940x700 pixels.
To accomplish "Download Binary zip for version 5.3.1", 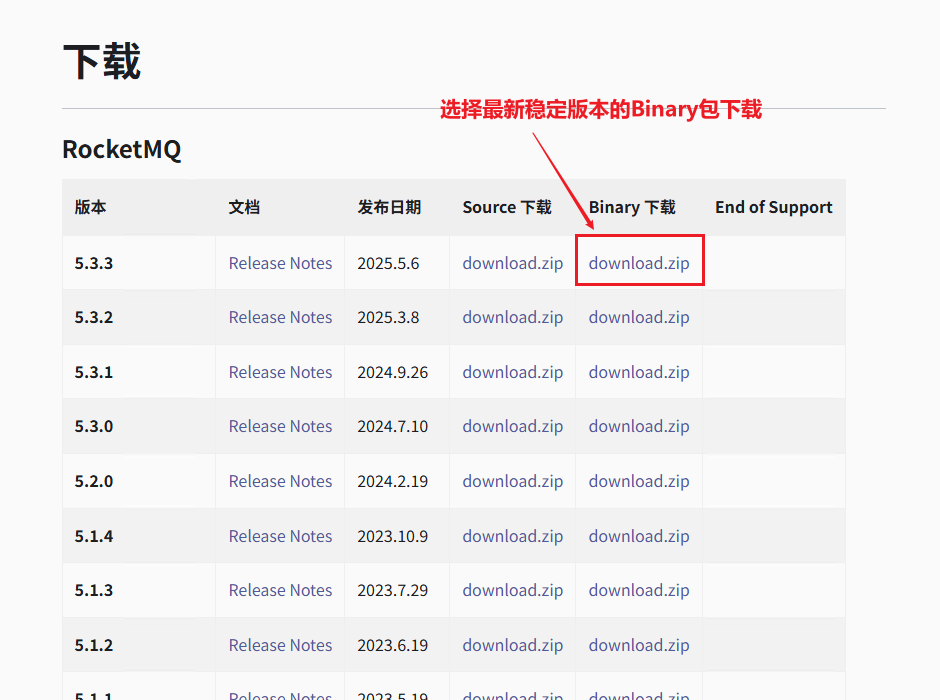I will 639,372.
